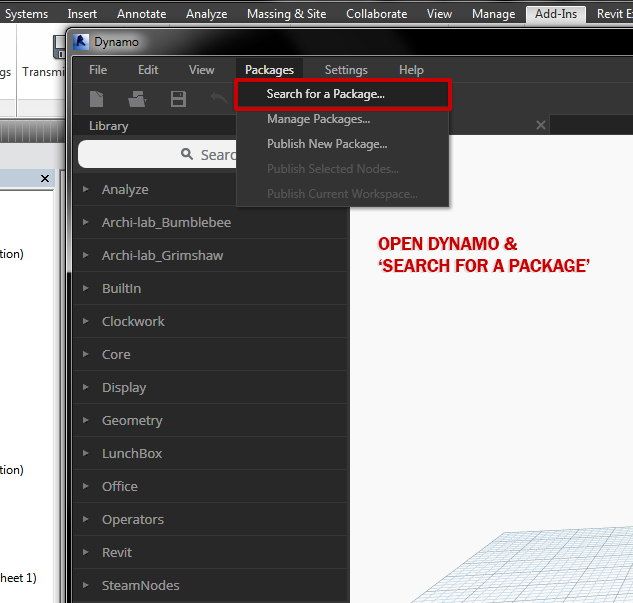Switch to Revit Analyze ribbon tab
Screen dimensions: 633x603
point(206,14)
